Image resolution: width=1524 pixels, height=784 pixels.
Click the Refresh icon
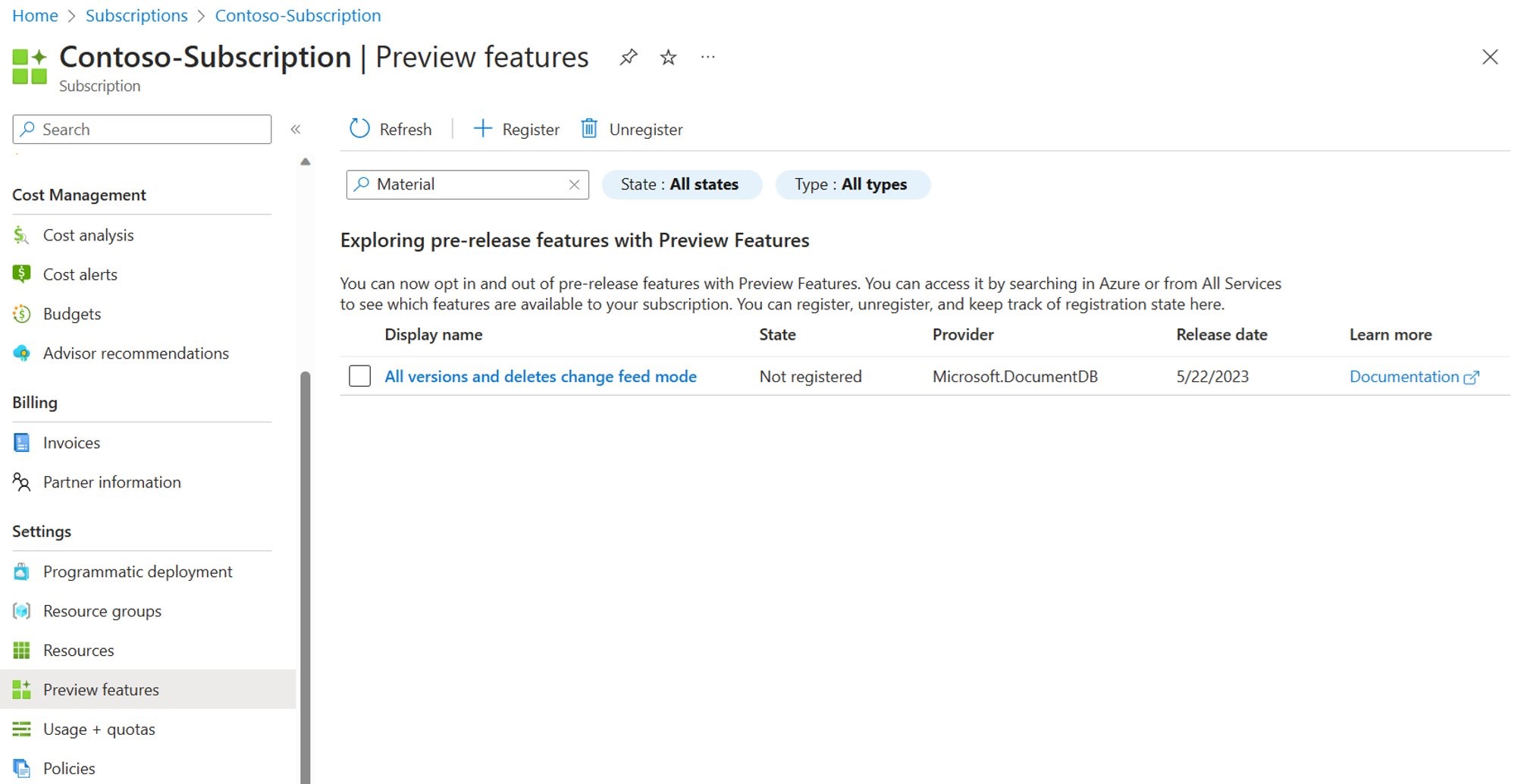point(359,129)
